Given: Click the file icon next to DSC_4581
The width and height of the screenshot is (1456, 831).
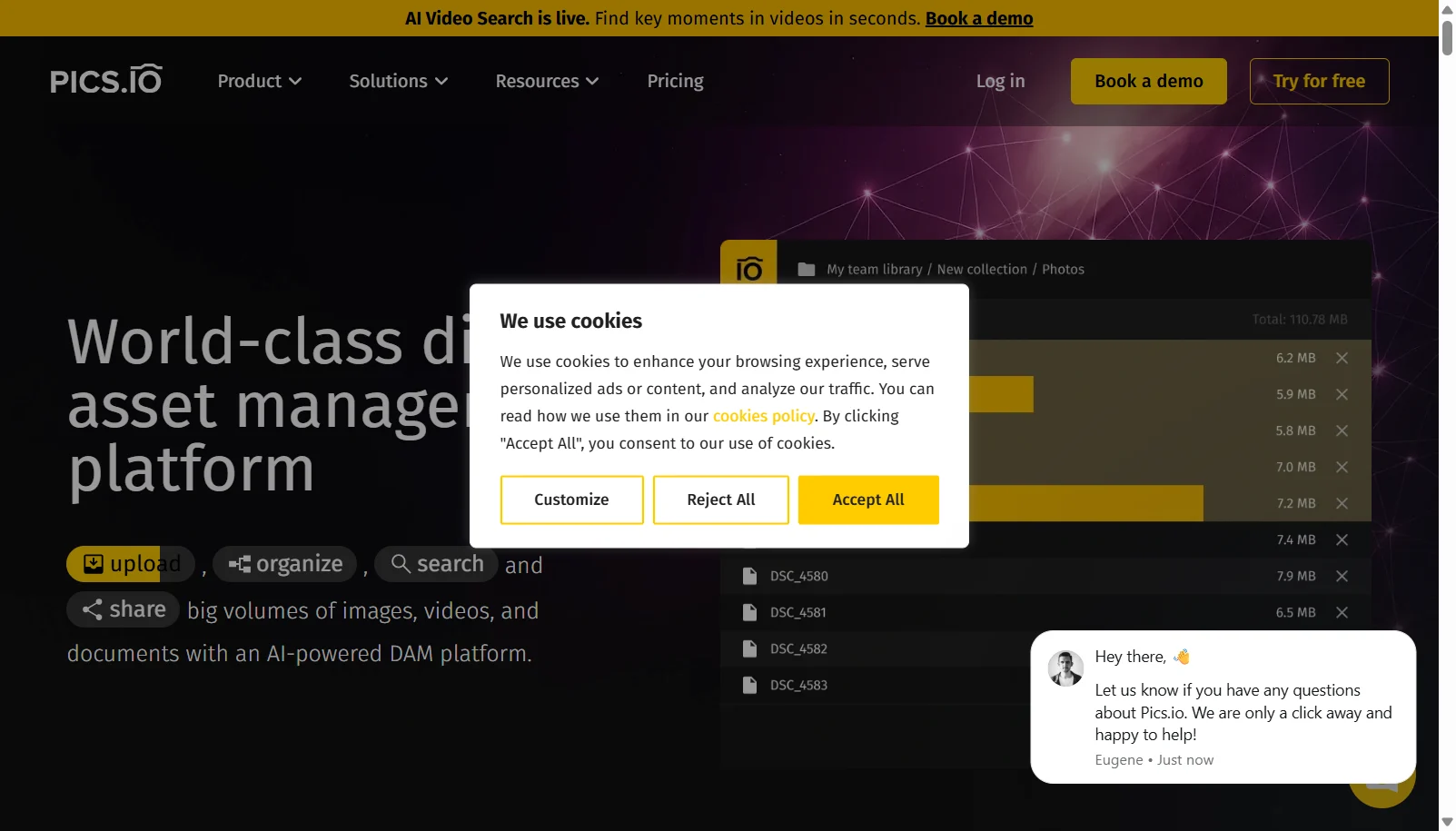Looking at the screenshot, I should (749, 612).
